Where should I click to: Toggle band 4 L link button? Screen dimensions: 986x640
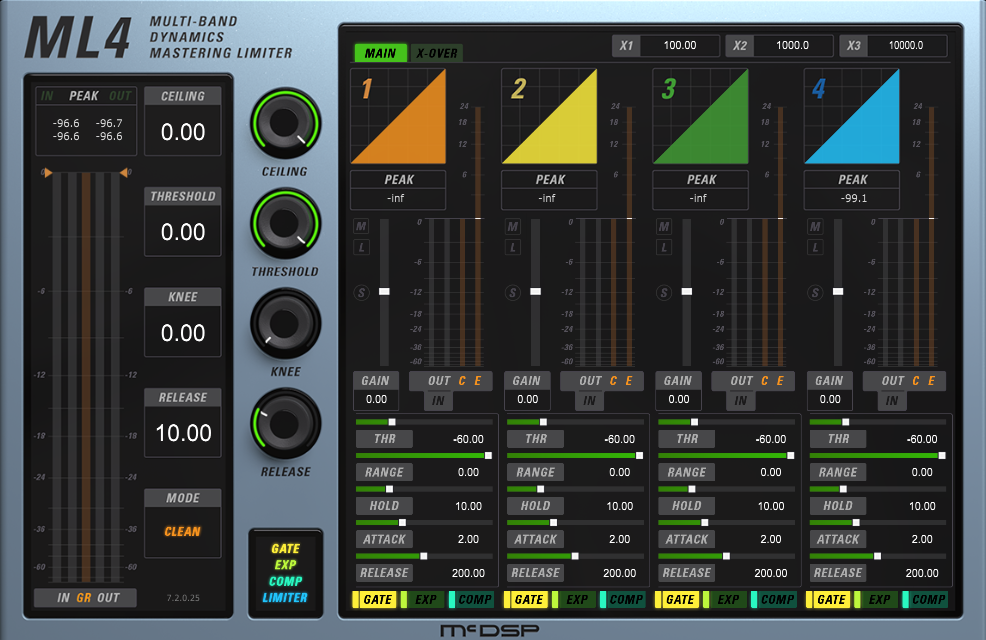click(x=815, y=248)
